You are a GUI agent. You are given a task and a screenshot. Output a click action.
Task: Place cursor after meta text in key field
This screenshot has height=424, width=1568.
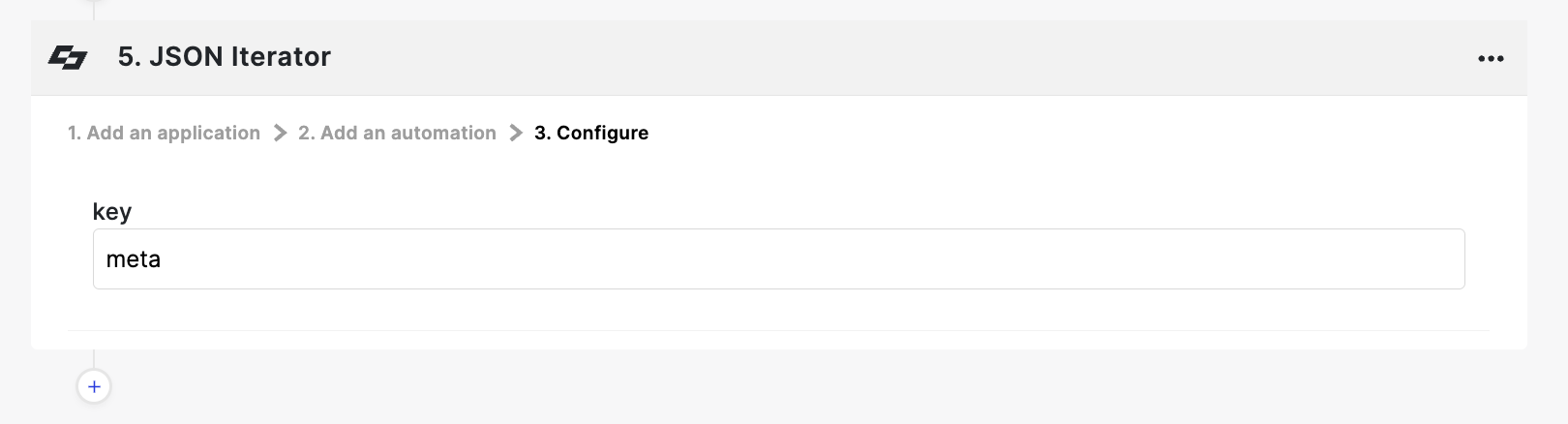click(x=164, y=259)
